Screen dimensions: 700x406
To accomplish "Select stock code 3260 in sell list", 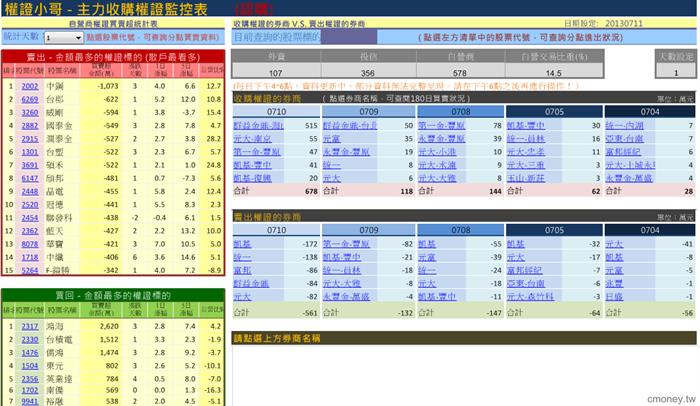I will pos(30,113).
